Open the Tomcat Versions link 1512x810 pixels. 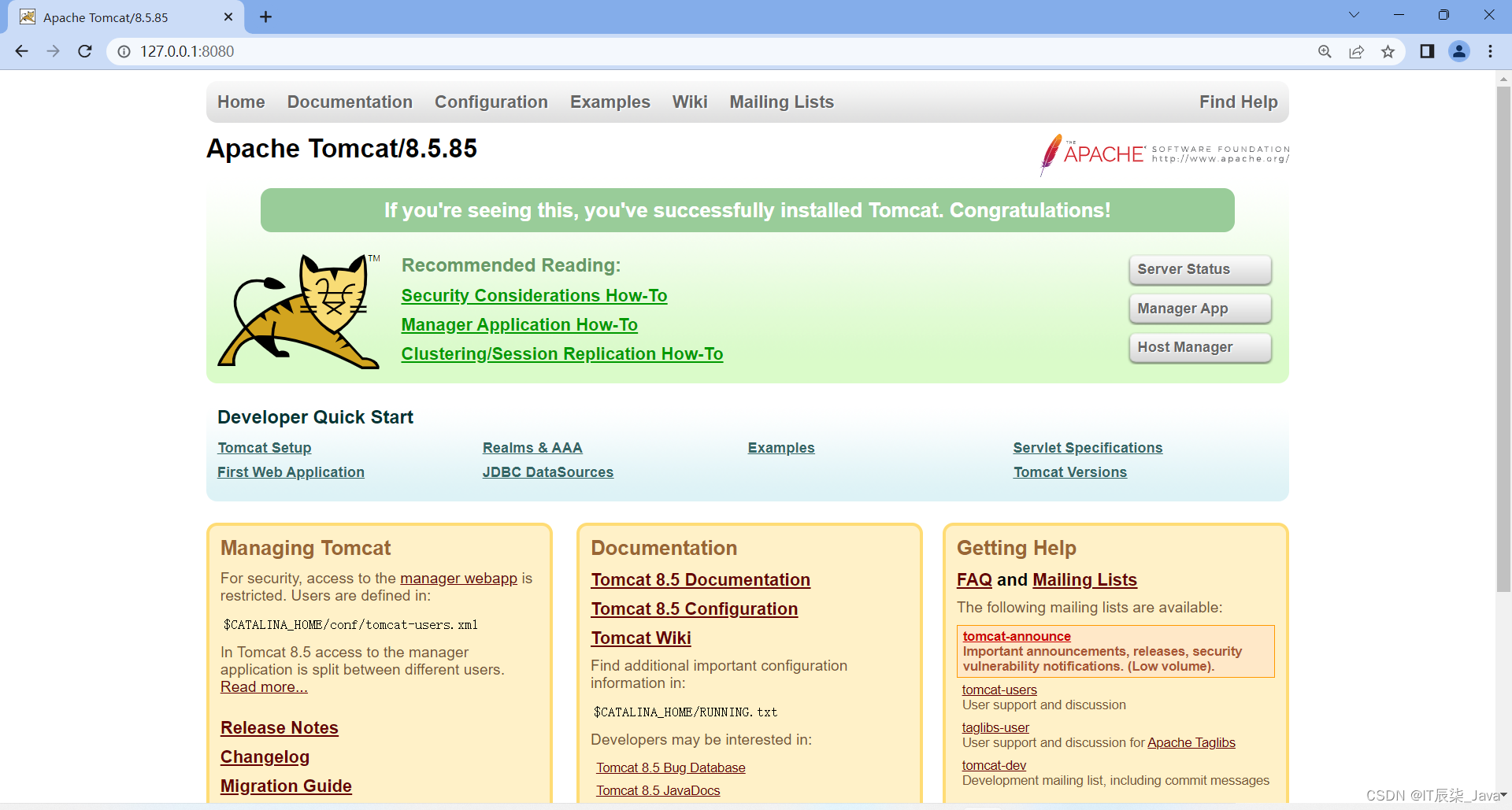[x=1070, y=472]
